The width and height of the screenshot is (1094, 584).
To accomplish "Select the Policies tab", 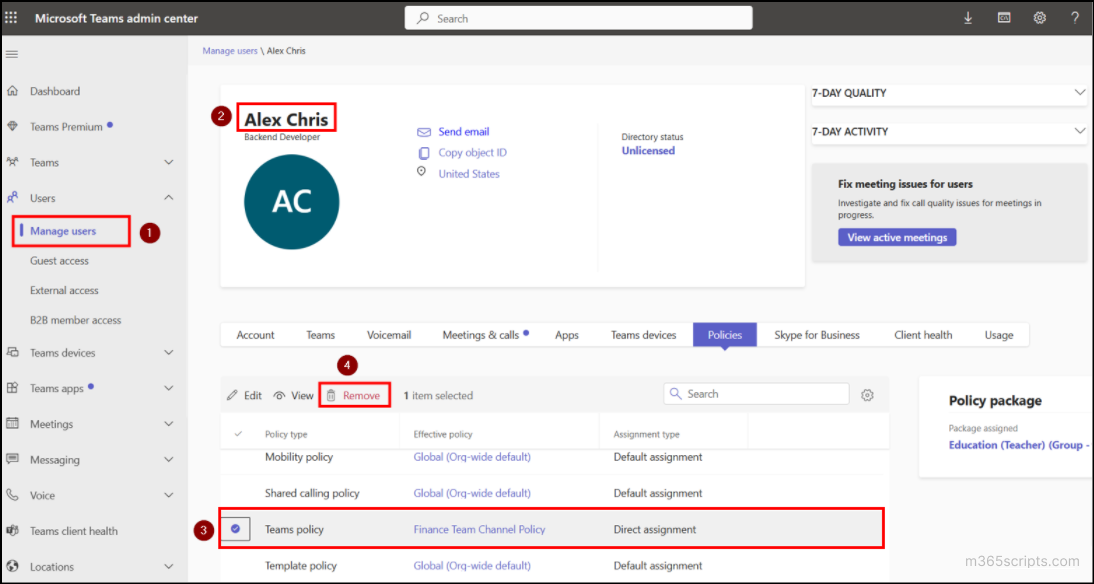I will (724, 335).
